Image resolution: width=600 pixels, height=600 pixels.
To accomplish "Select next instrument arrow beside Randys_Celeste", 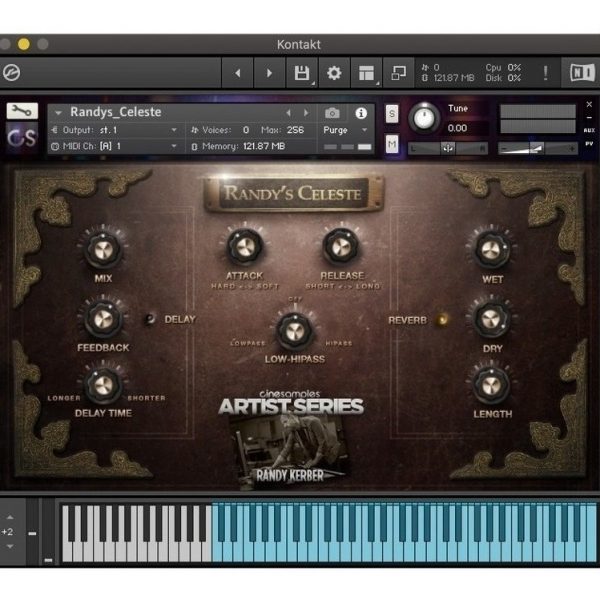I will point(306,112).
